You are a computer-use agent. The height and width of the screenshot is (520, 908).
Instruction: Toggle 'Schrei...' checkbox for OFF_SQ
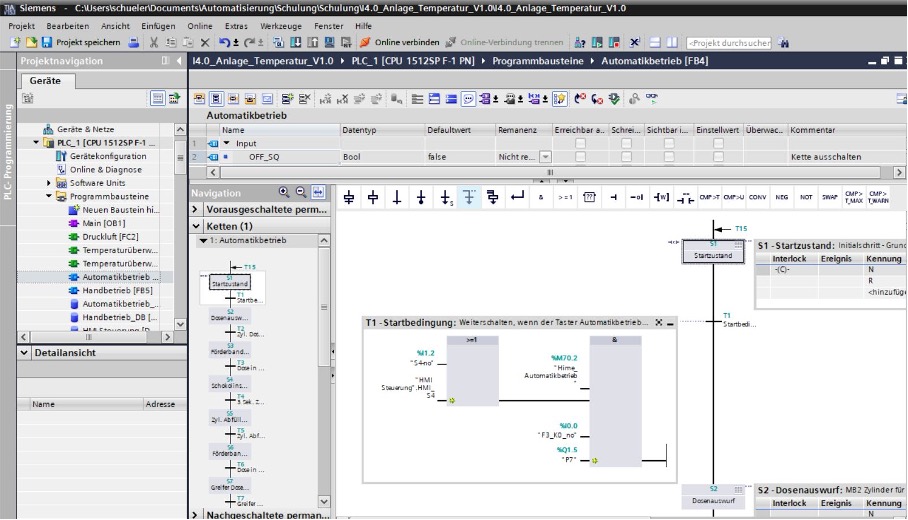coord(626,157)
